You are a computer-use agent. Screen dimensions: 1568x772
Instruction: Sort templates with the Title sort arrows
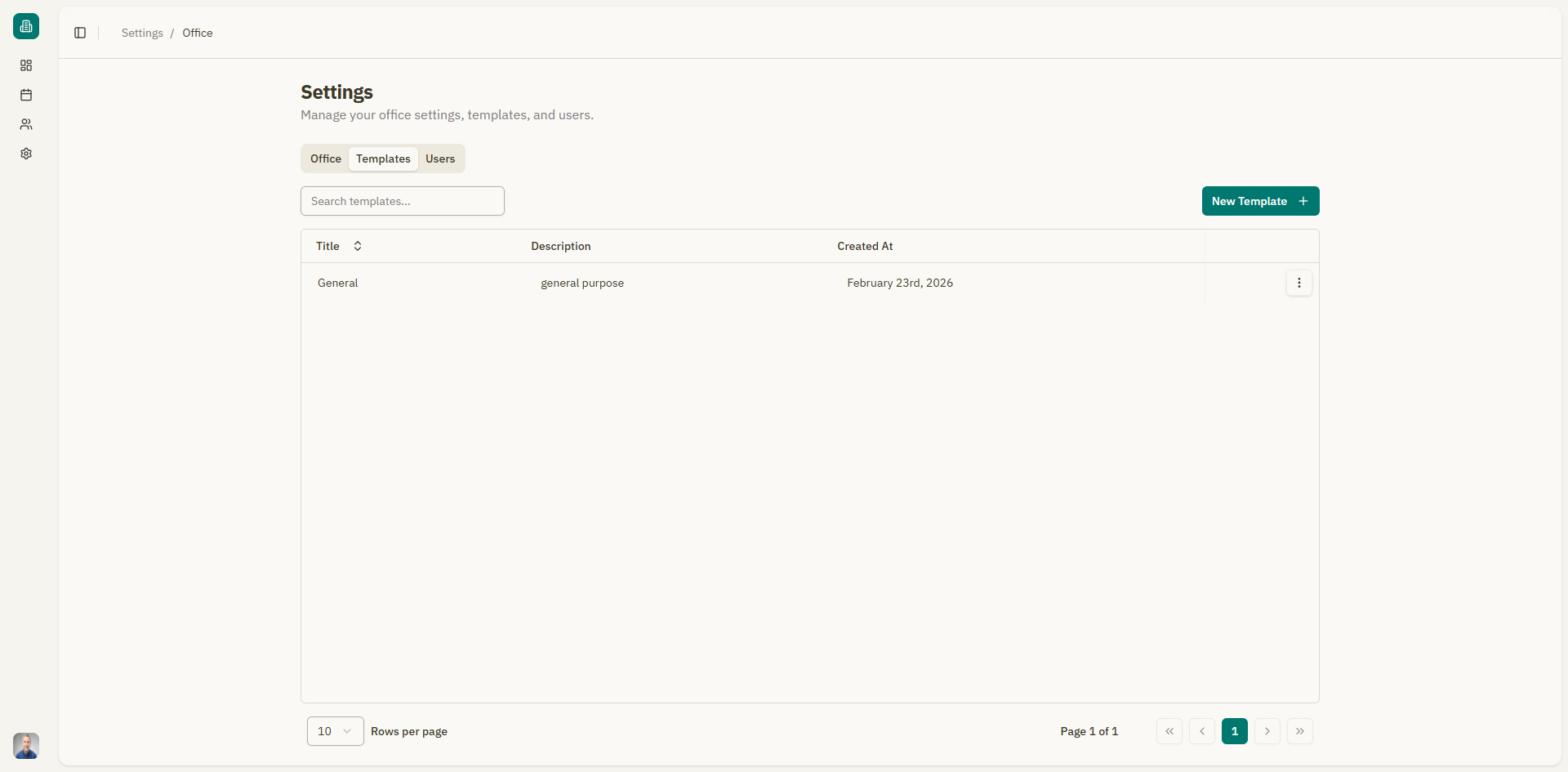pos(357,246)
